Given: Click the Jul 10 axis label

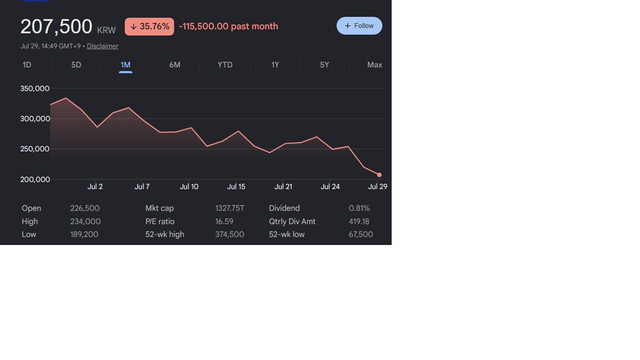Looking at the screenshot, I should 189,187.
